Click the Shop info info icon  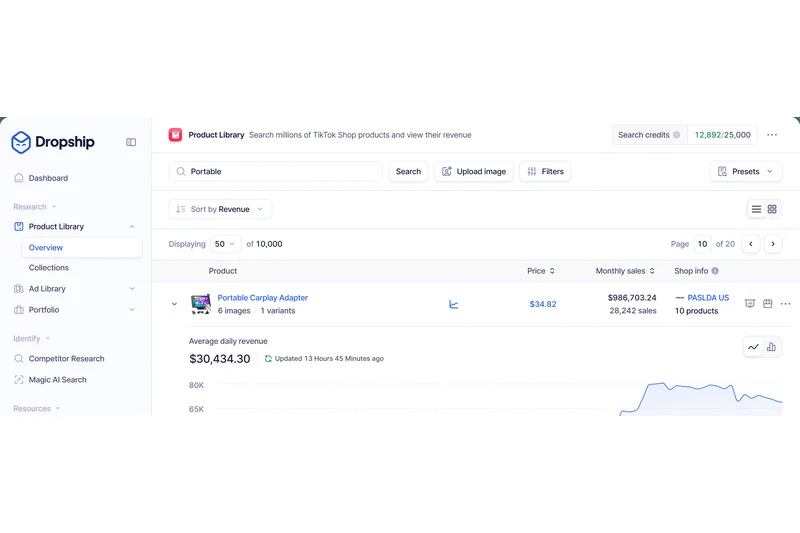pos(715,271)
